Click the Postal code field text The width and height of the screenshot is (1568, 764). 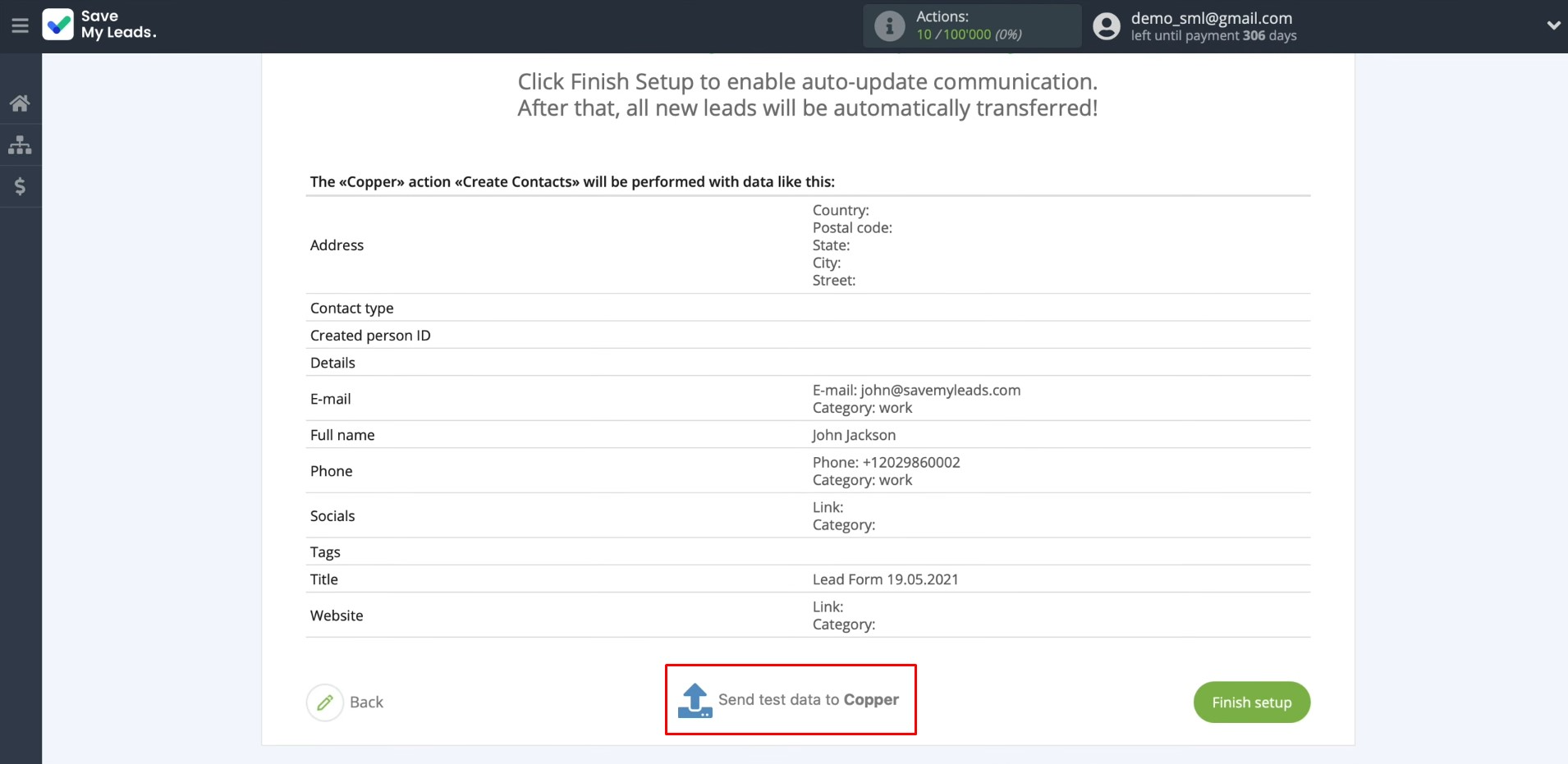click(852, 228)
